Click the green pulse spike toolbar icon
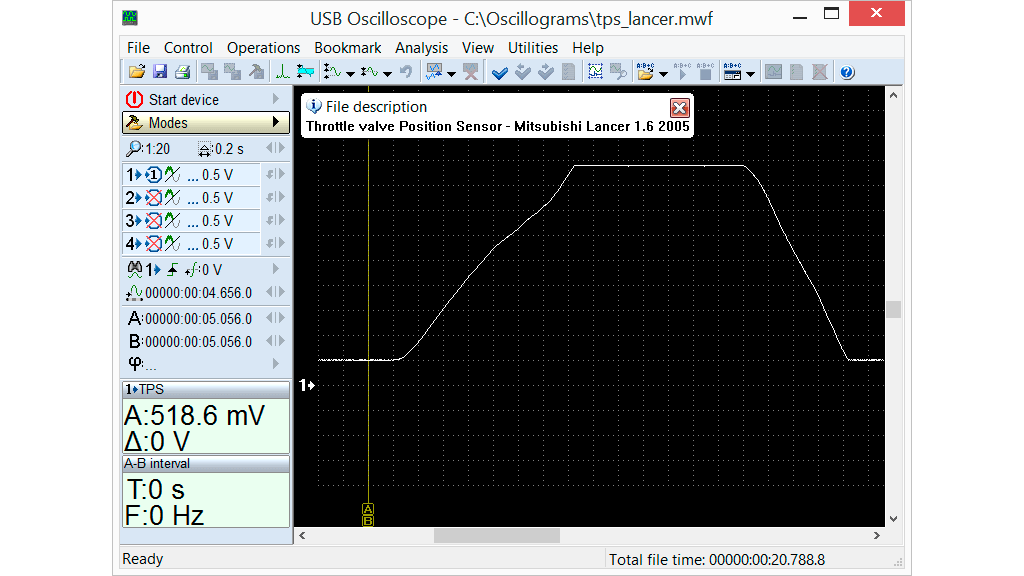1024x576 pixels. tap(282, 72)
